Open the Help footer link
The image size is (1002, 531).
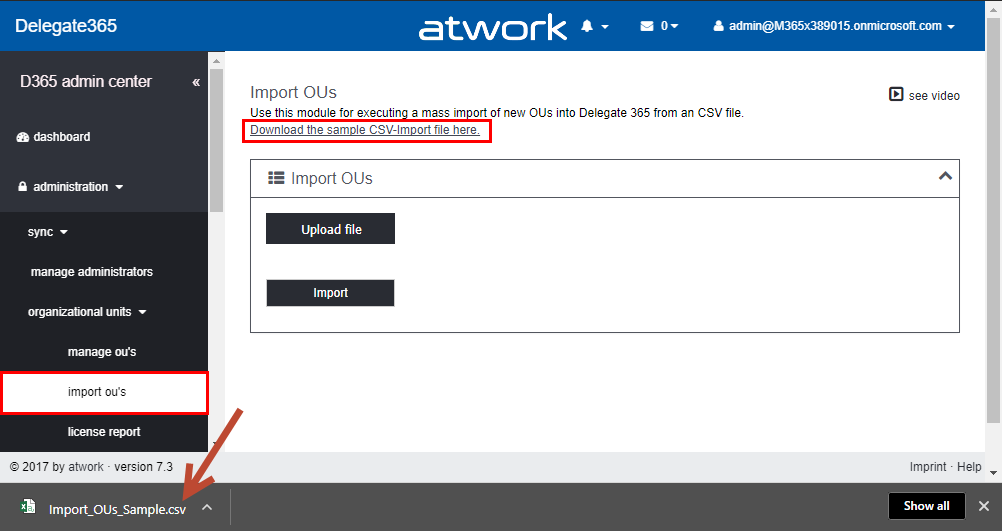pyautogui.click(x=969, y=467)
